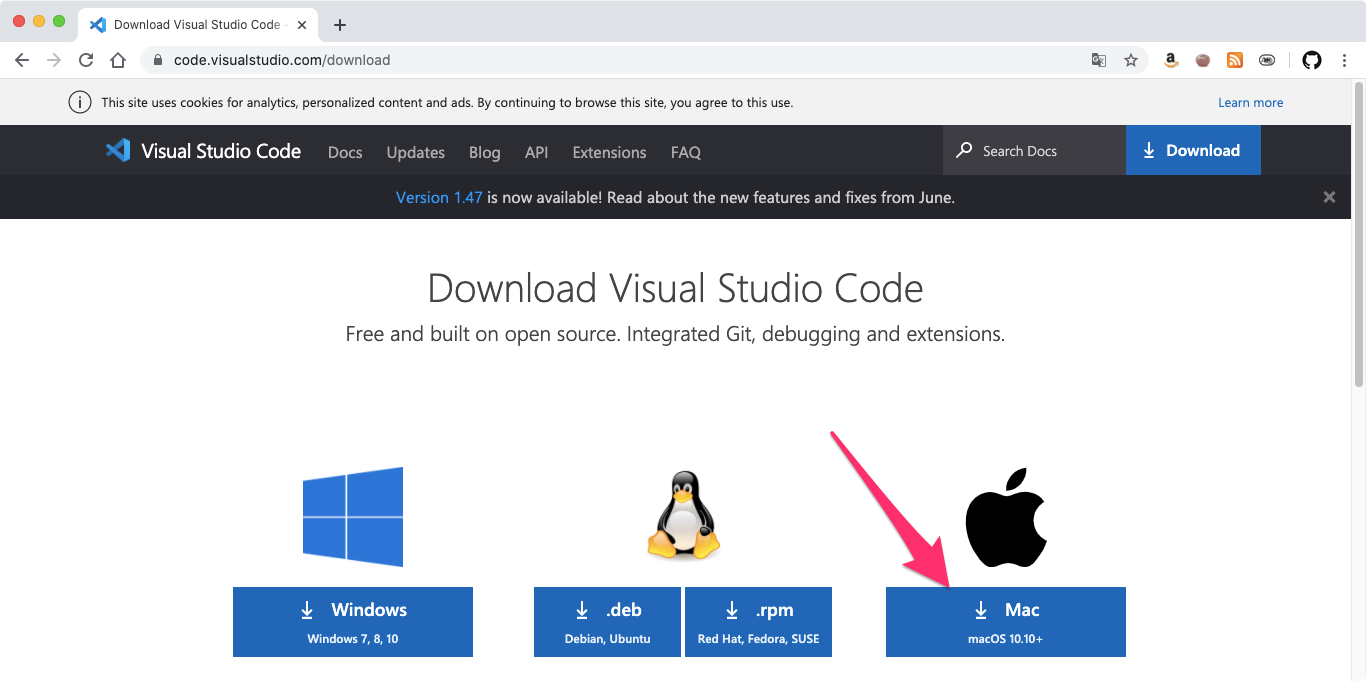
Task: Open the GitHub extension
Action: (1311, 60)
